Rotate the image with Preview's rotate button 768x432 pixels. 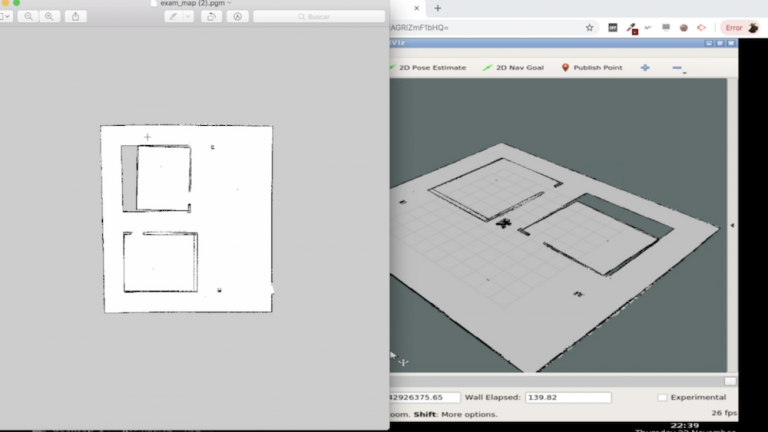[211, 16]
